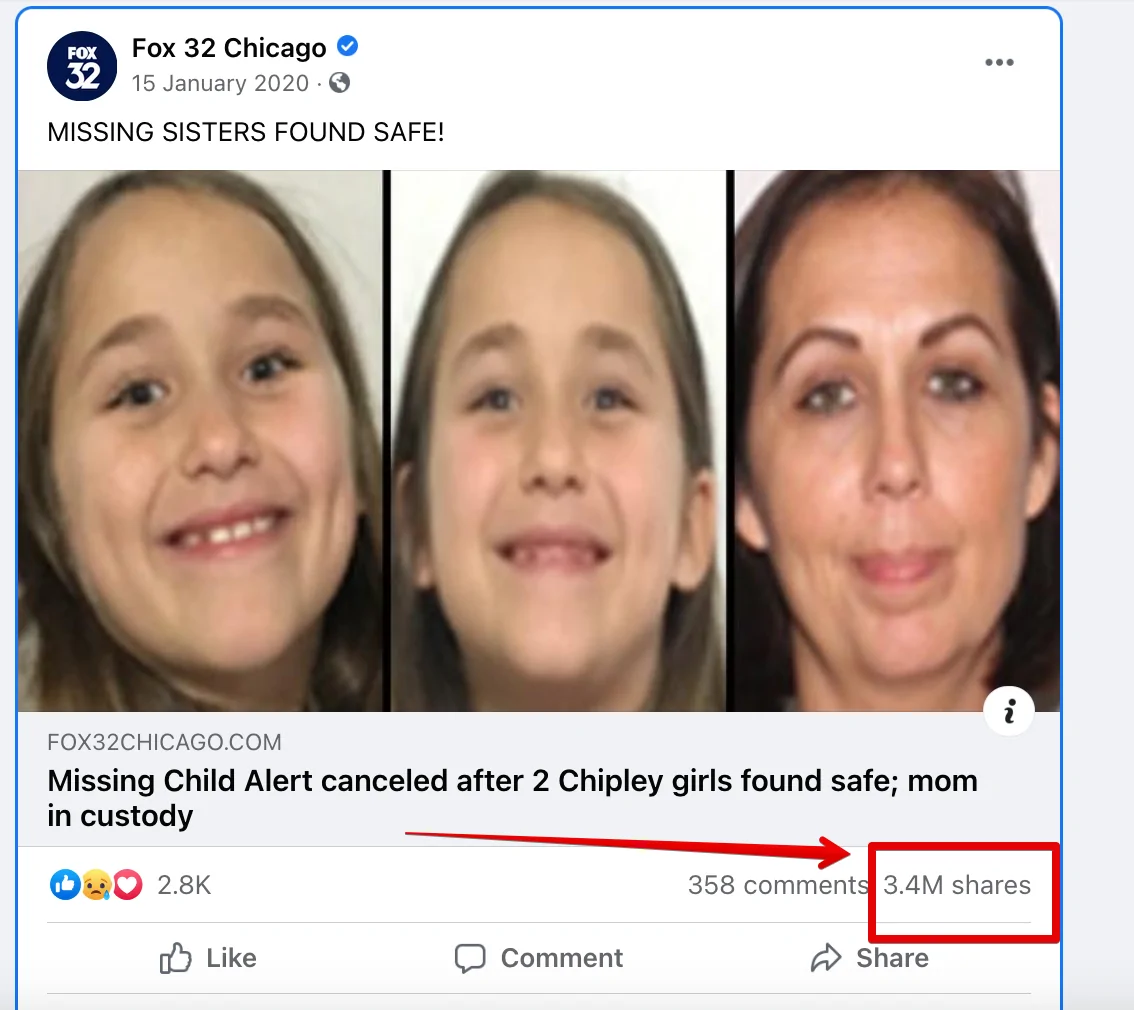The image size is (1134, 1010).
Task: Open the three-dot post options menu
Action: click(999, 62)
